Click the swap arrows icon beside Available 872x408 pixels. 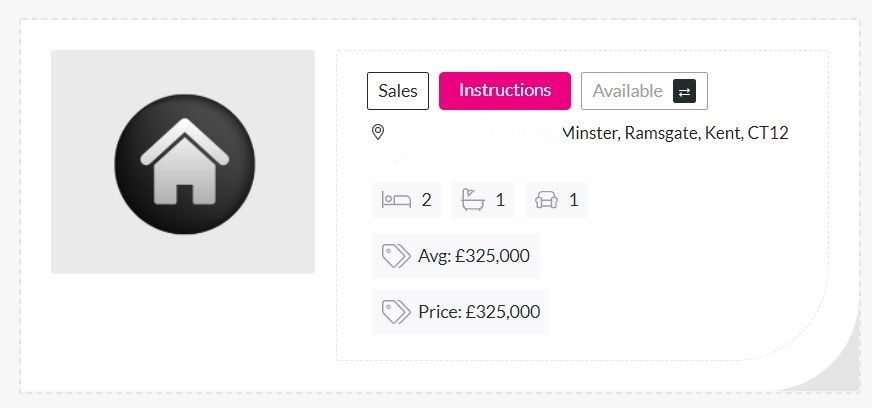684,91
